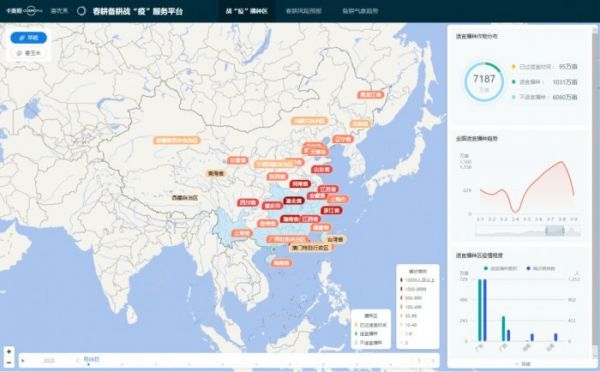The height and width of the screenshot is (372, 600).
Task: Zoom out the map with the minus button
Action: (x=9, y=362)
